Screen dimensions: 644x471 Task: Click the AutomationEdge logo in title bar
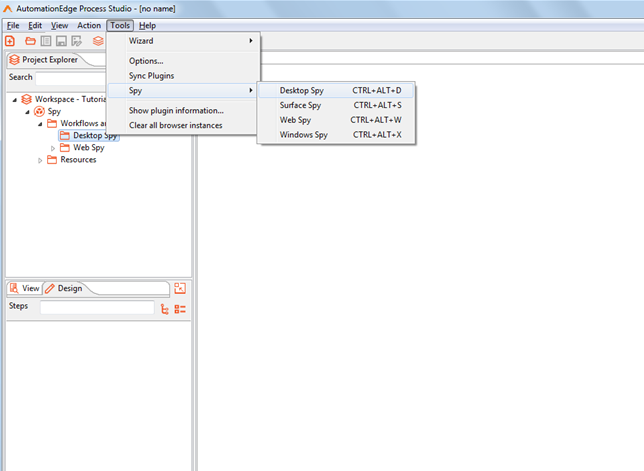pyautogui.click(x=7, y=8)
